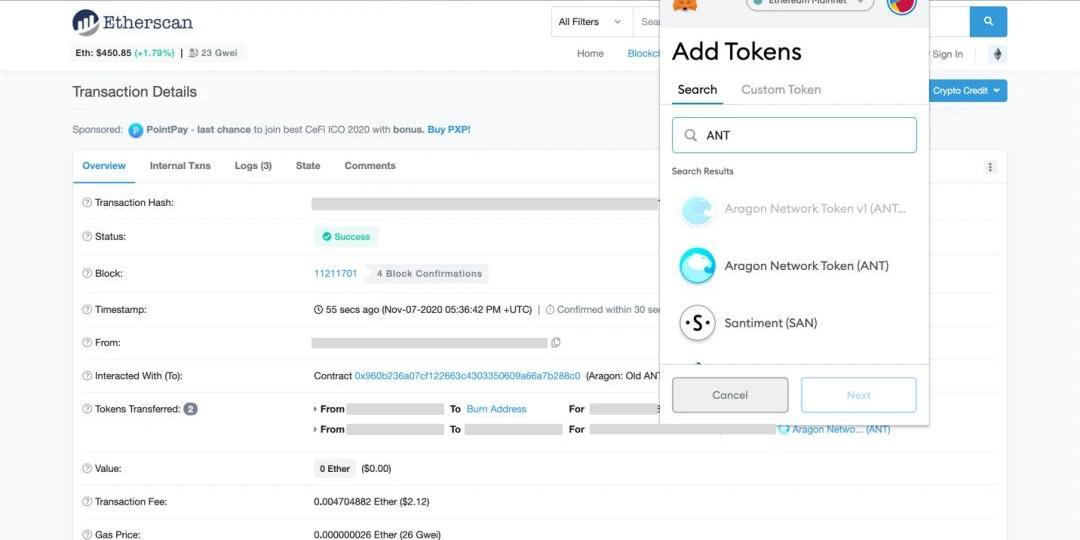Open the MetaMask account avatar
1080x540 pixels.
(901, 4)
